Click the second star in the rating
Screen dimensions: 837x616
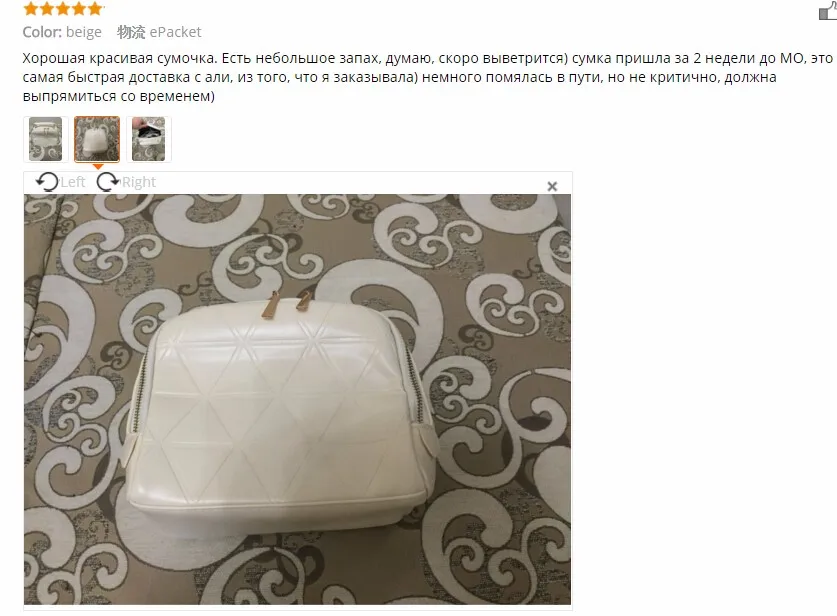(47, 9)
